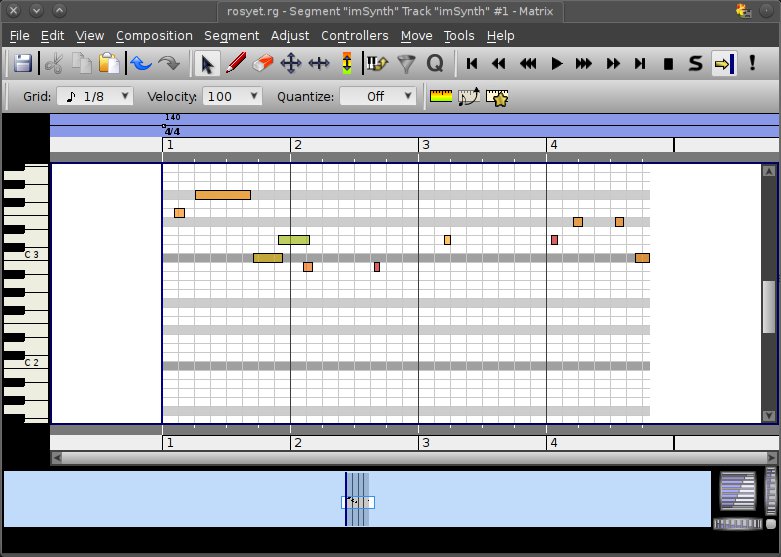Toggle the select arrow tool
The height and width of the screenshot is (557, 781).
tap(208, 64)
